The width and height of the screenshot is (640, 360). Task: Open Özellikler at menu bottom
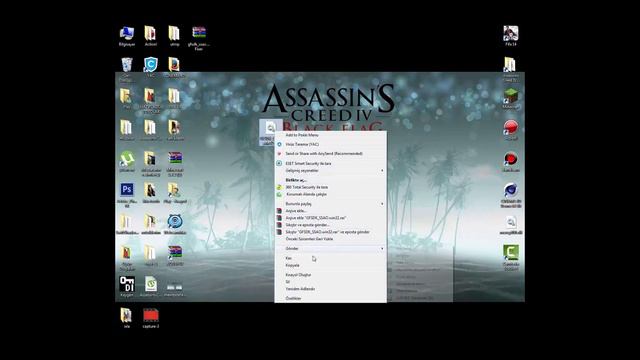(x=330, y=298)
